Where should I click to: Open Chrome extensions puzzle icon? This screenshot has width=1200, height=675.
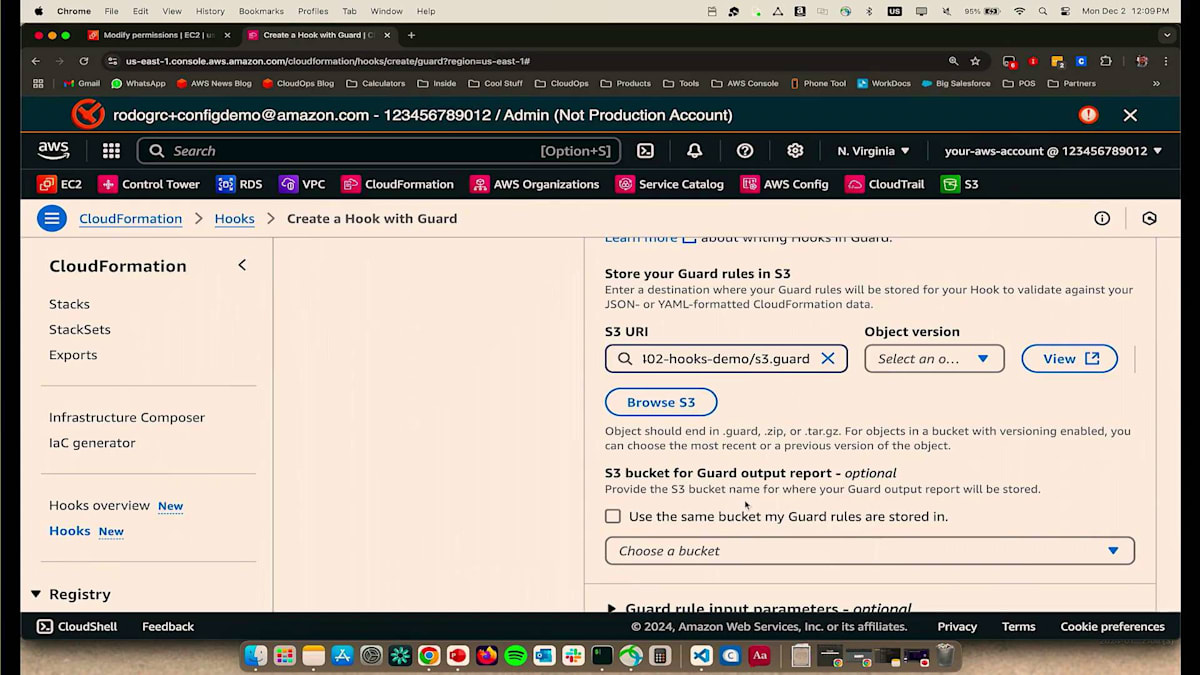click(x=1106, y=61)
